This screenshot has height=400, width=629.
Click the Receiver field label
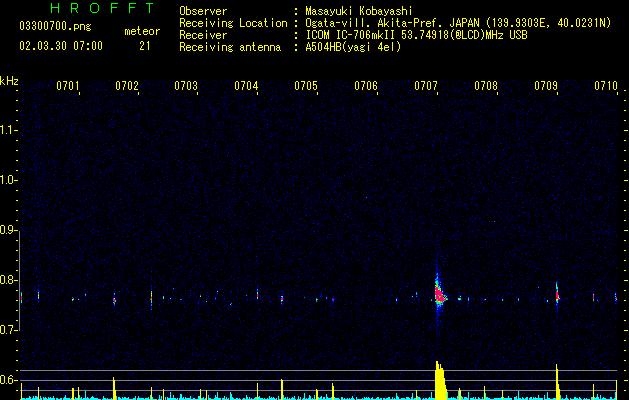pos(203,35)
